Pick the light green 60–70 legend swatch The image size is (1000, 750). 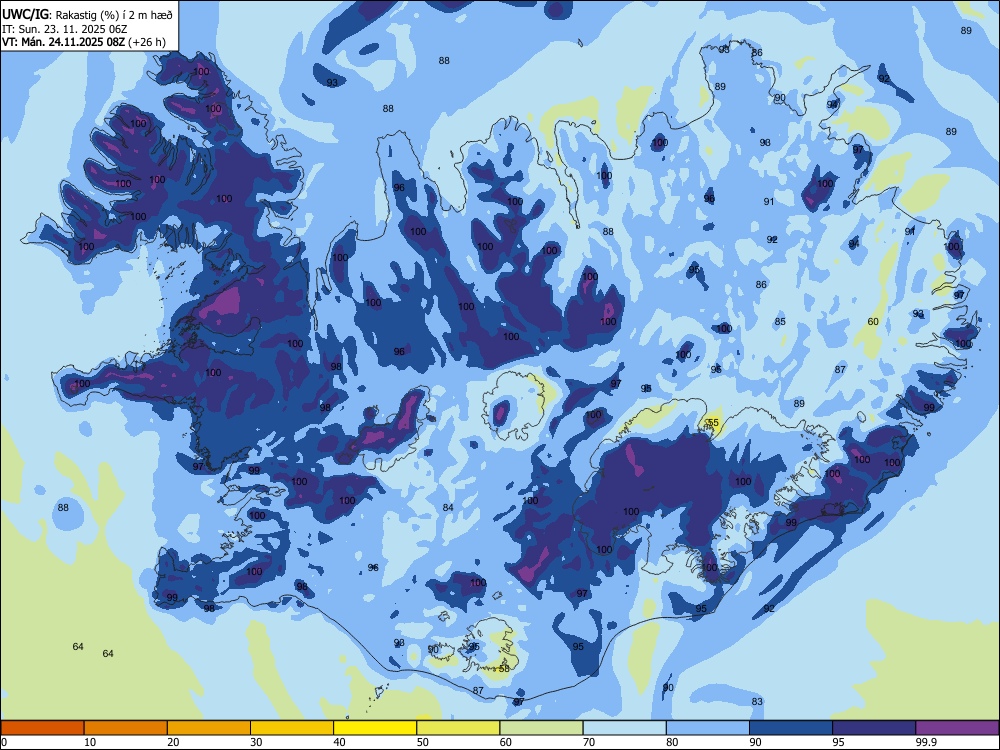541,728
